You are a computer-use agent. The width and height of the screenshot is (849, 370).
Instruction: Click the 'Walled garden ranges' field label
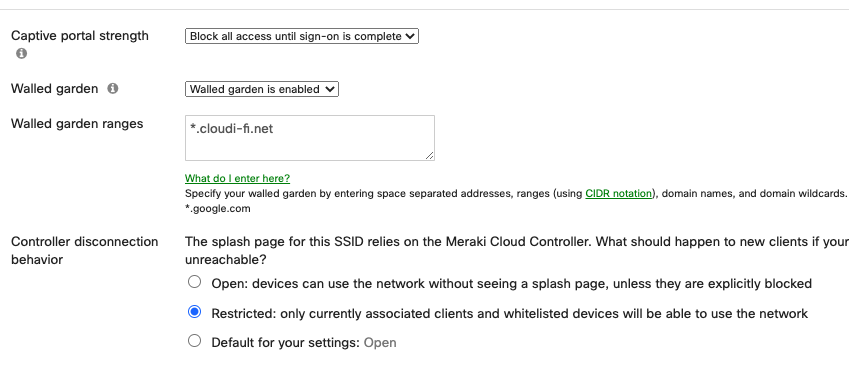pyautogui.click(x=77, y=124)
